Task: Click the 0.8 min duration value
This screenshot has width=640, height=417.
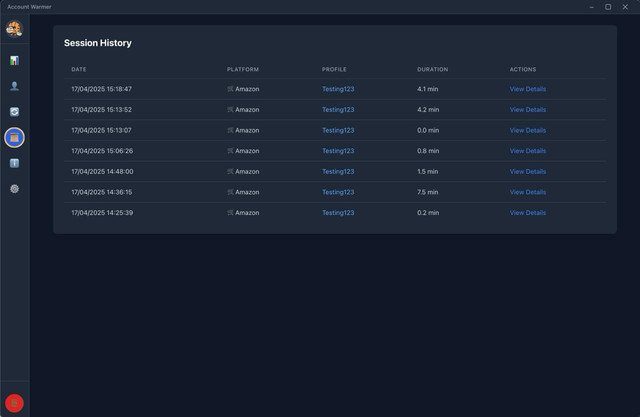Action: (428, 151)
